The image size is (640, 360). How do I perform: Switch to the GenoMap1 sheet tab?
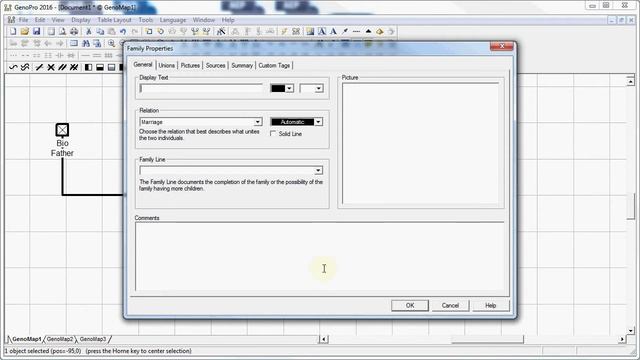coord(27,339)
